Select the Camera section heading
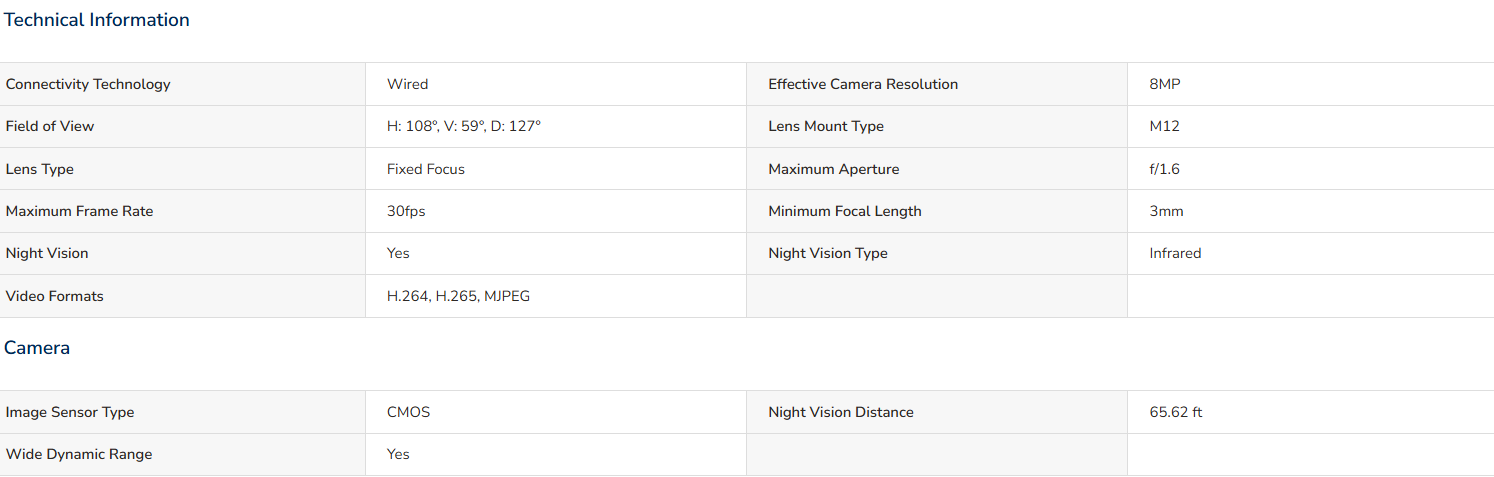1494x477 pixels. coord(37,348)
